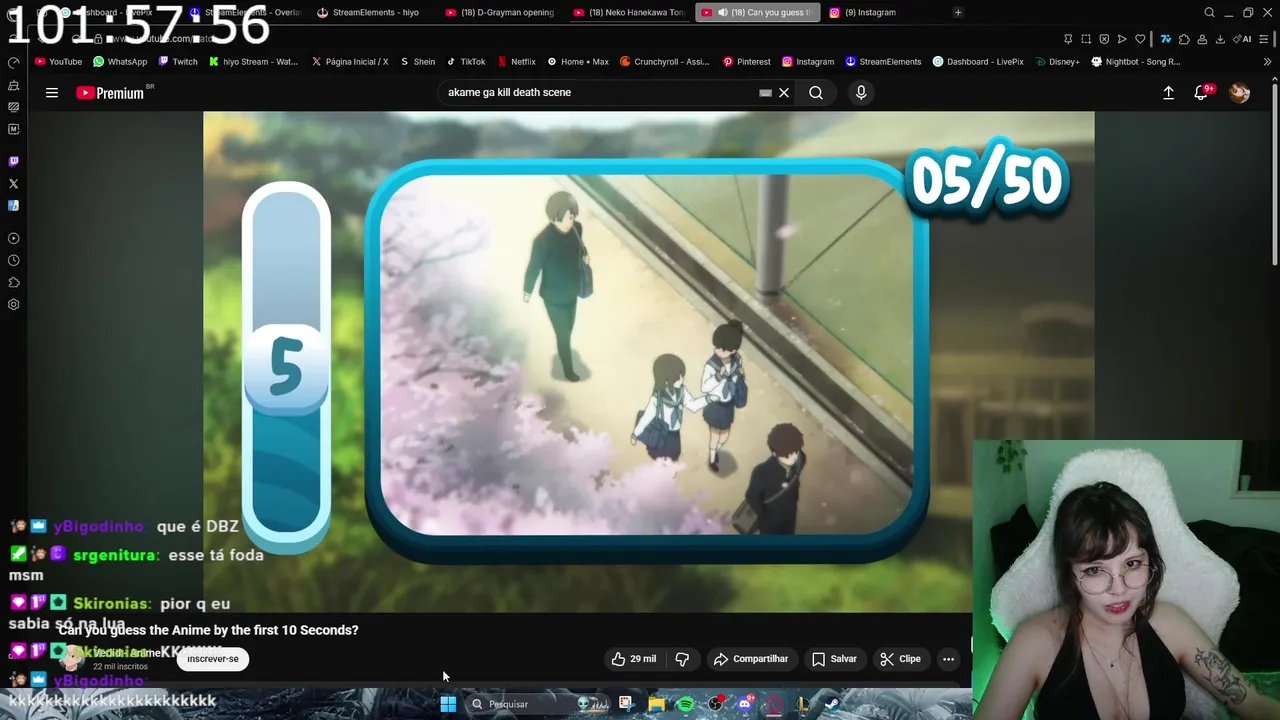Clear the search query with the X

pos(784,93)
